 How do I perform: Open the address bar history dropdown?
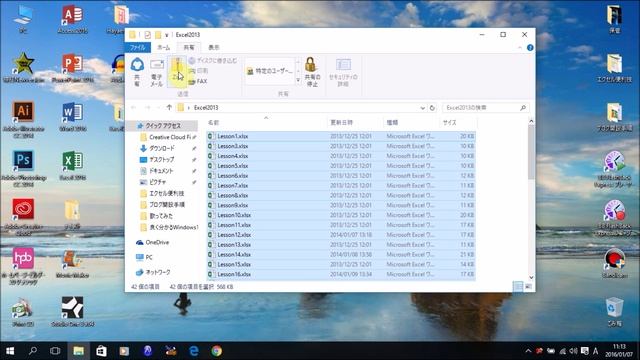(422, 108)
